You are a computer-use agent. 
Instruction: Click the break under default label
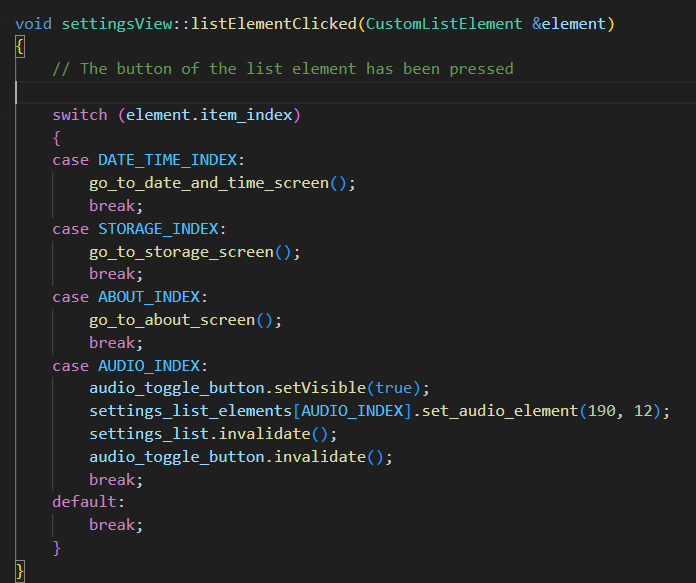coord(112,525)
